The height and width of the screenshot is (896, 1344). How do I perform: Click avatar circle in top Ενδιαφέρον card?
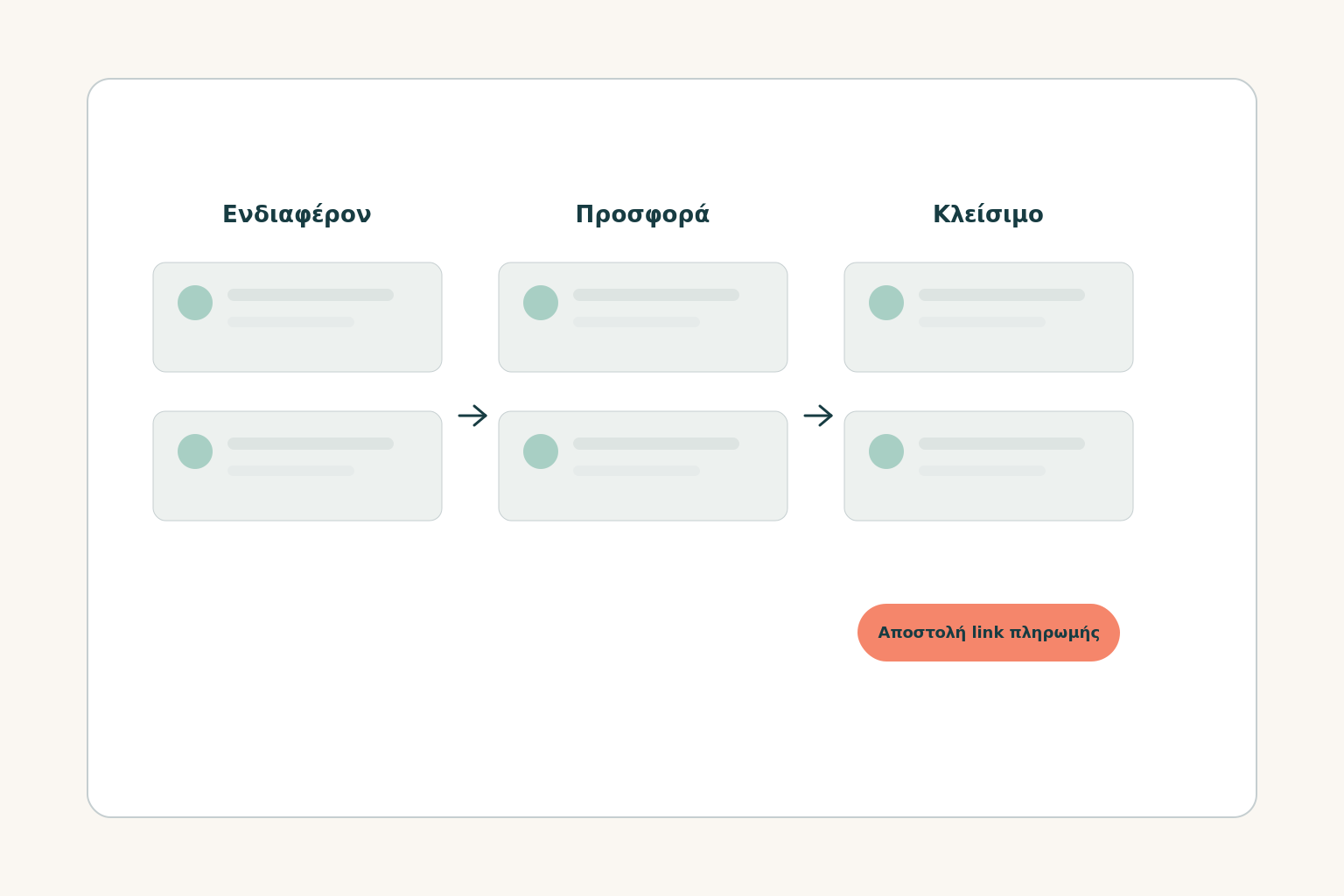click(195, 303)
